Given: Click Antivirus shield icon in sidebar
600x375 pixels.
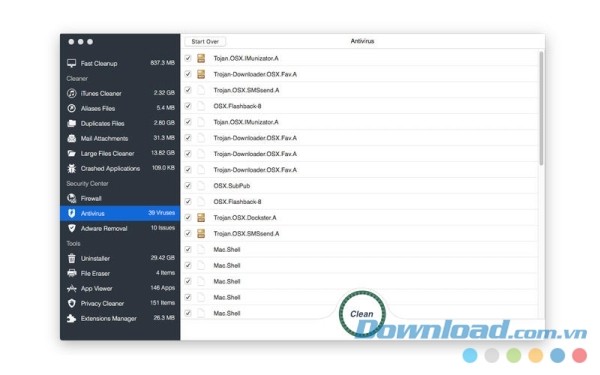Looking at the screenshot, I should 72,213.
